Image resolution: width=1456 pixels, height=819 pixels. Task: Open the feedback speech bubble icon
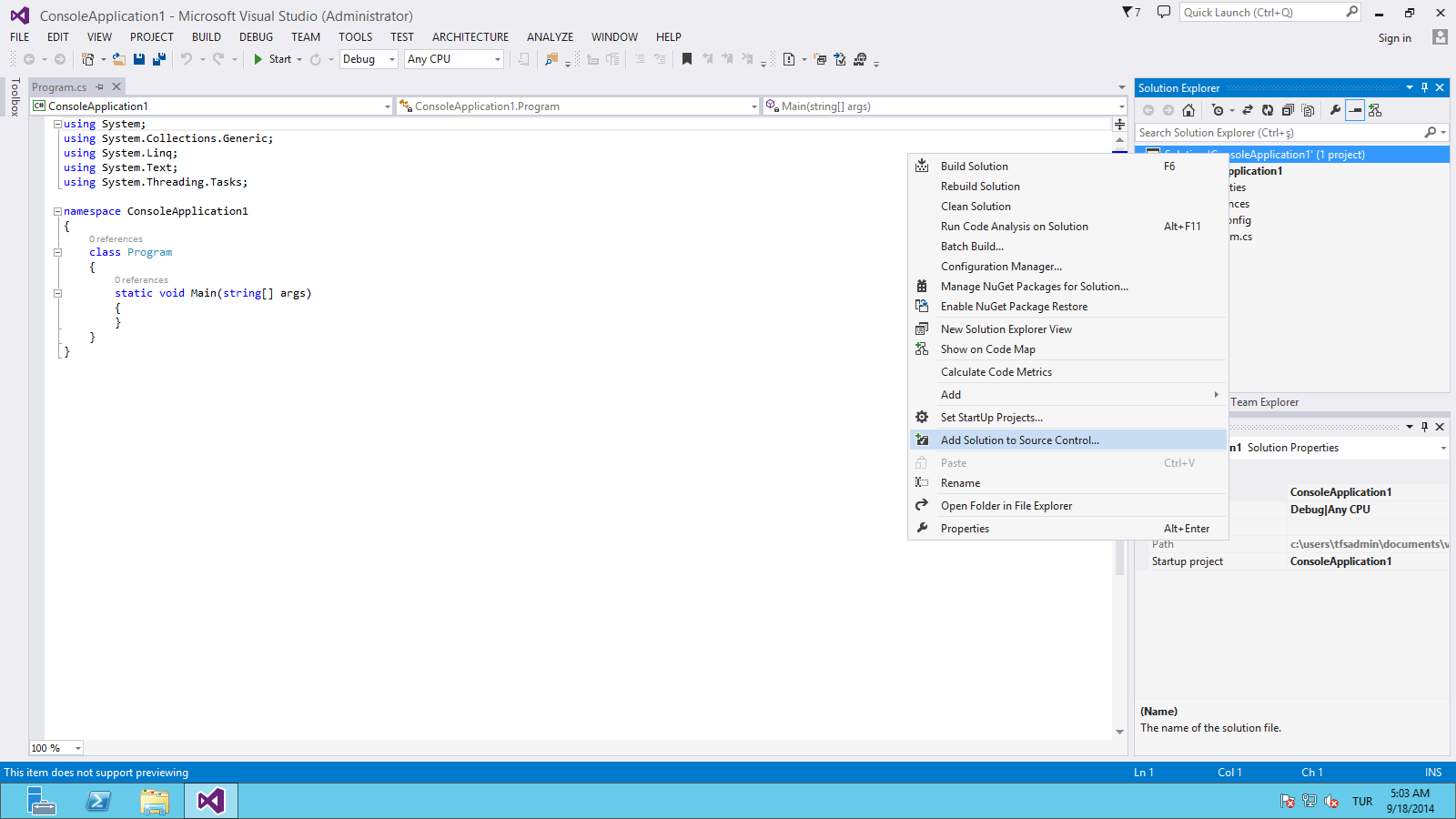(1163, 12)
